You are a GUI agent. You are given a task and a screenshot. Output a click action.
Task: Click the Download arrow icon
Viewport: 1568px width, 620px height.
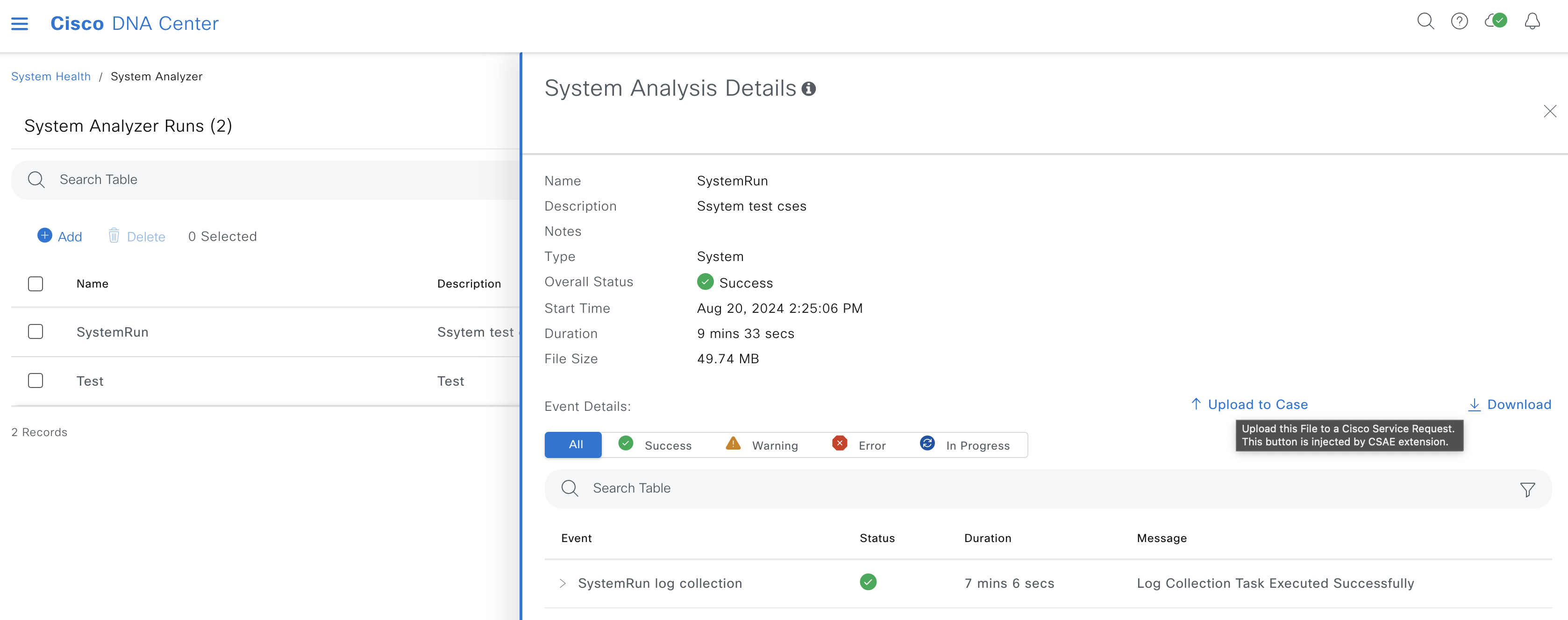pos(1474,405)
